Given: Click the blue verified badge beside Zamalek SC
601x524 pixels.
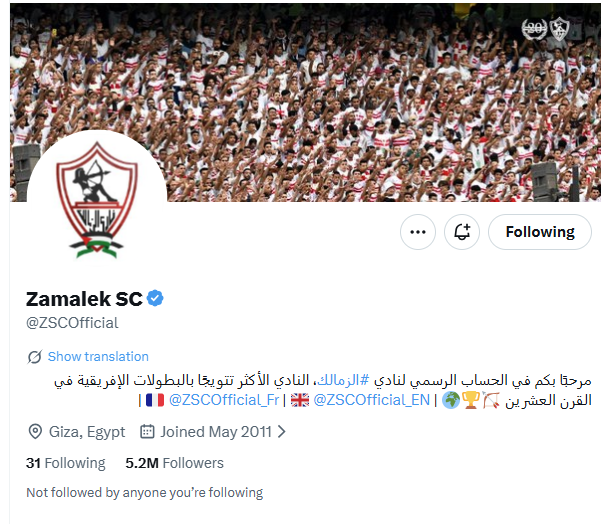Looking at the screenshot, I should [155, 298].
